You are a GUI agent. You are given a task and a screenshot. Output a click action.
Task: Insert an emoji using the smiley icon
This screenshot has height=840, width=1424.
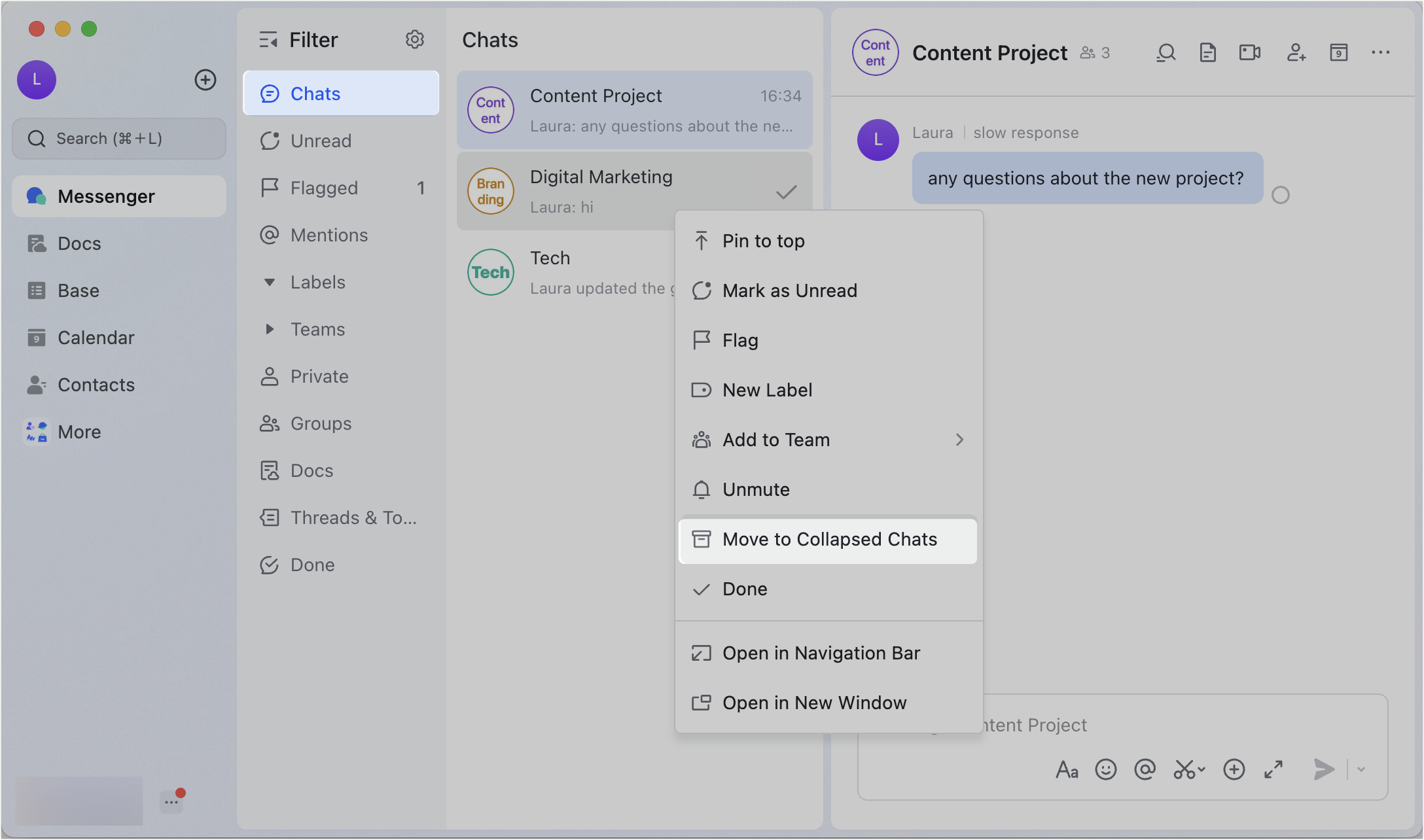pyautogui.click(x=1105, y=769)
